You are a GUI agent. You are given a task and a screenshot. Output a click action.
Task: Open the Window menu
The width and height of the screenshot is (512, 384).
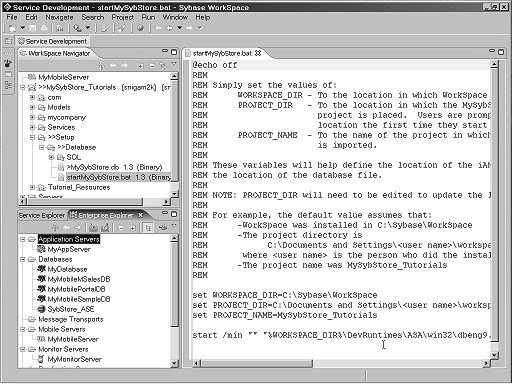[175, 17]
